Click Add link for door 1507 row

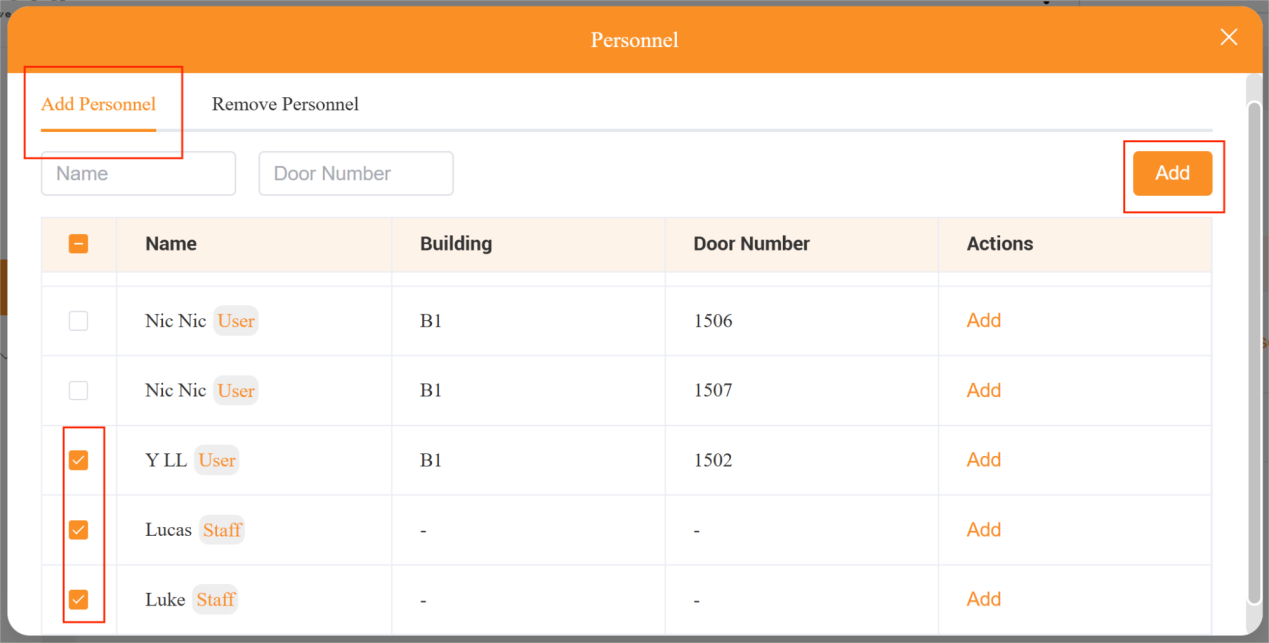click(x=984, y=390)
